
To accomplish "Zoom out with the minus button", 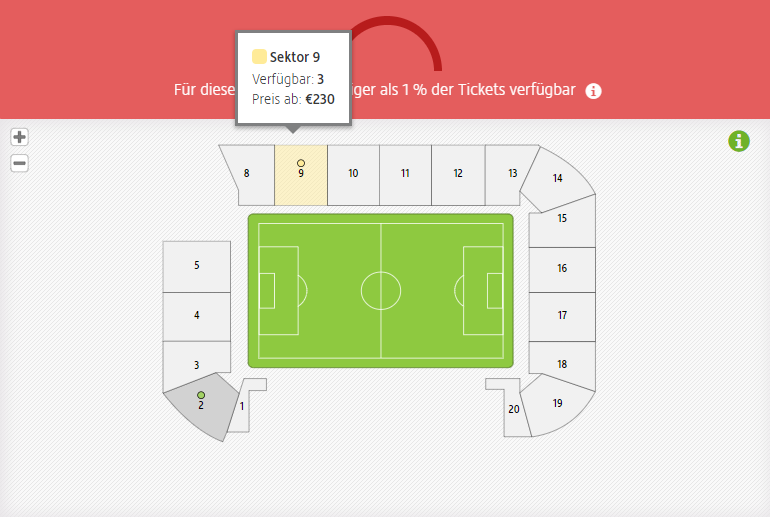I will 20,163.
